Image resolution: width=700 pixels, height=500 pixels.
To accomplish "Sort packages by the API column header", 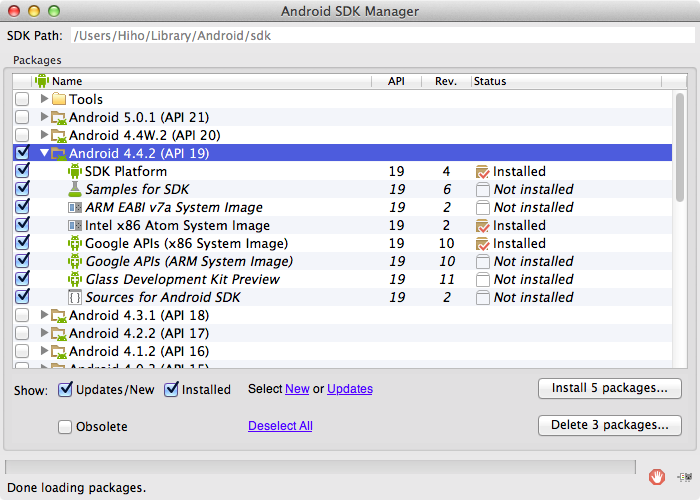I will click(396, 81).
